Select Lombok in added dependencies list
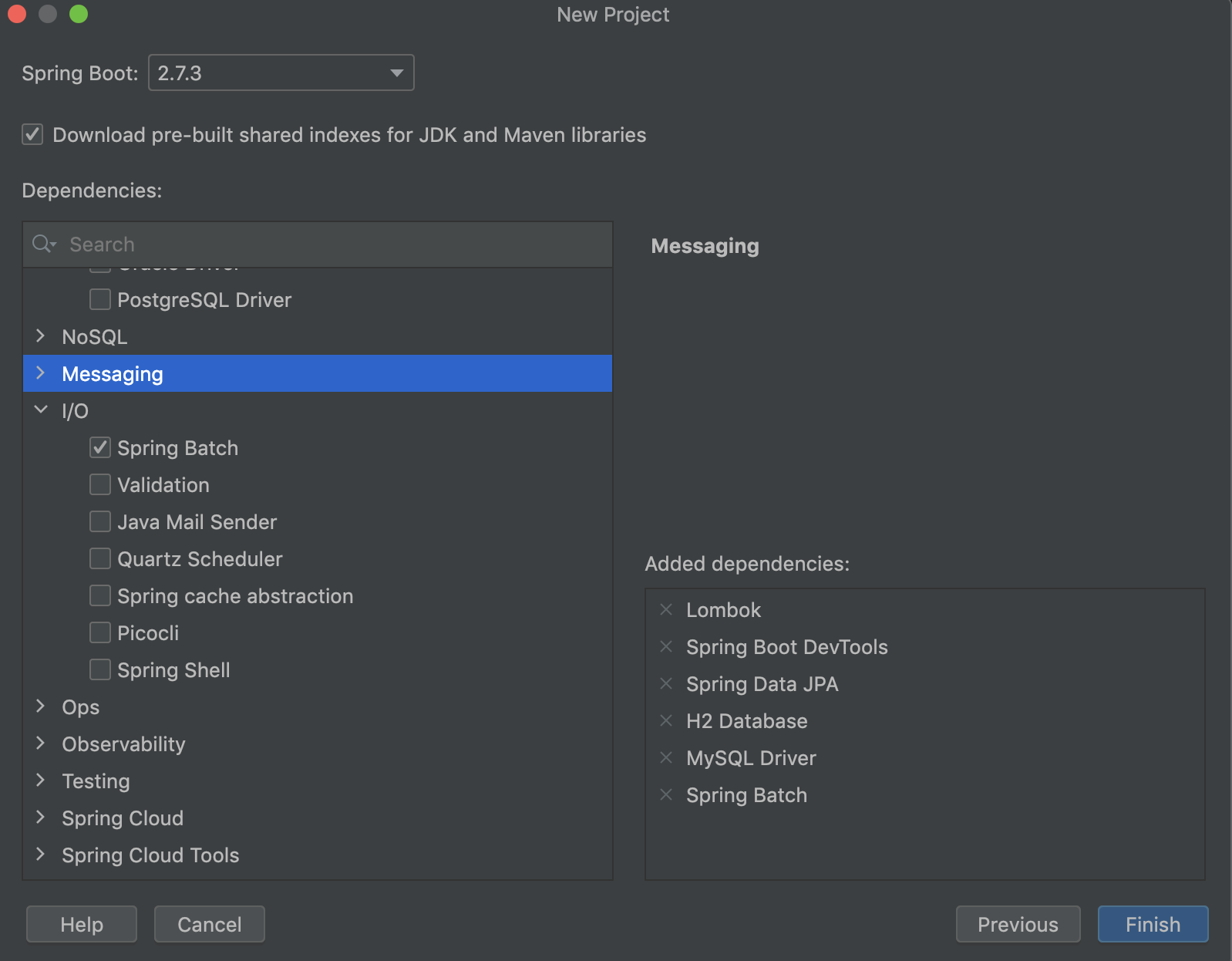Screen dimensions: 1232x961 [723, 609]
